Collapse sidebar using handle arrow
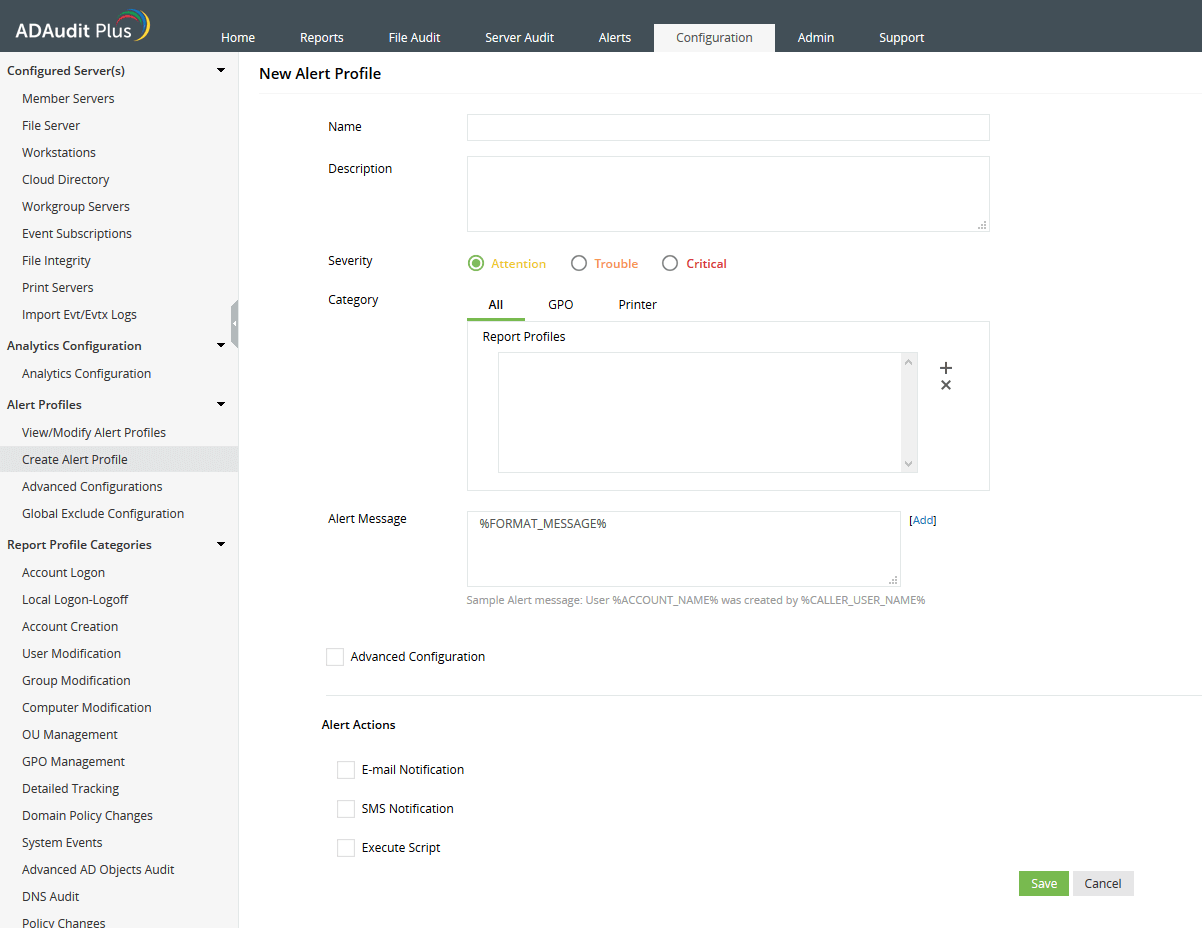Image resolution: width=1202 pixels, height=939 pixels. pos(234,324)
